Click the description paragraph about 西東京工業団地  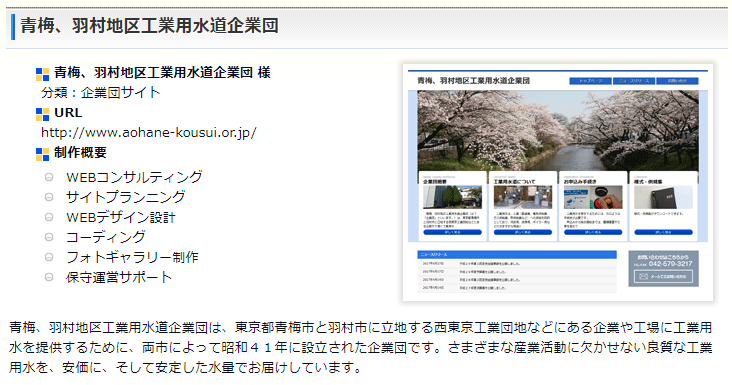(360, 347)
